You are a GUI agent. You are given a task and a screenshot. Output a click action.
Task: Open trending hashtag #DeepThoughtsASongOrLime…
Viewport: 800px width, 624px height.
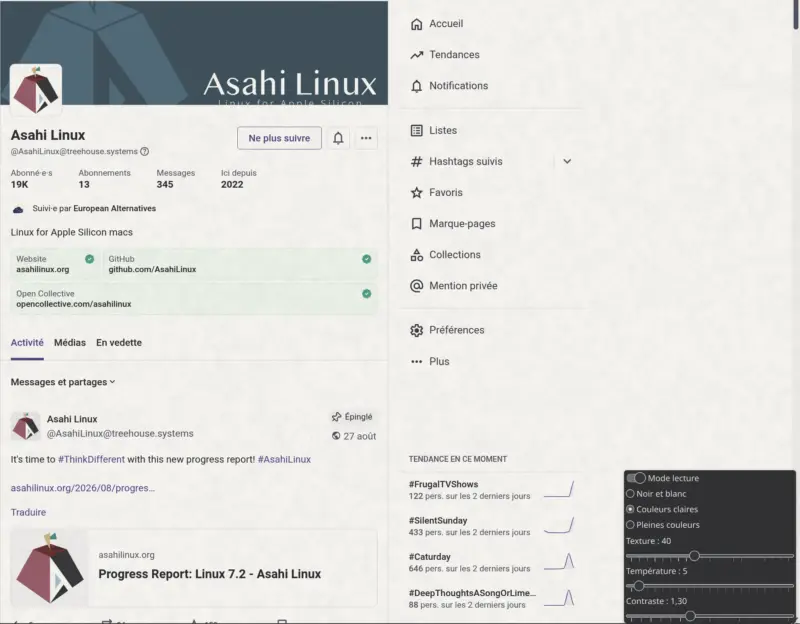[472, 593]
